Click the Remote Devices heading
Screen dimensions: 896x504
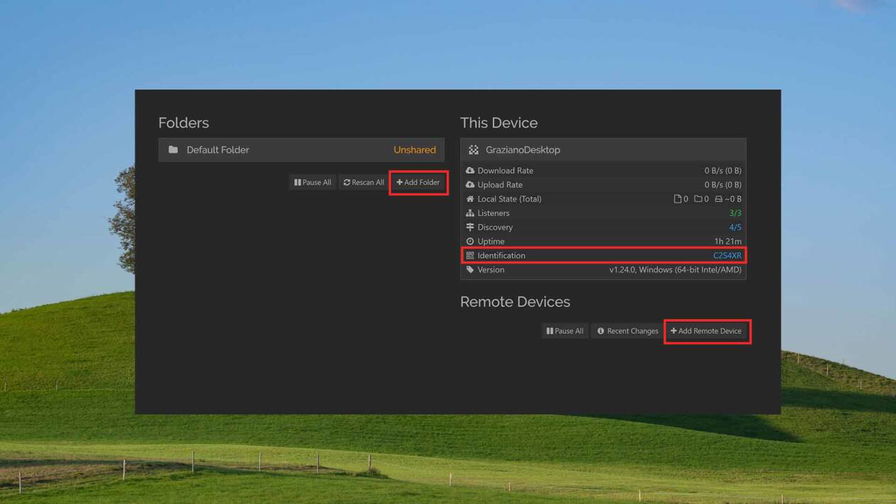515,302
